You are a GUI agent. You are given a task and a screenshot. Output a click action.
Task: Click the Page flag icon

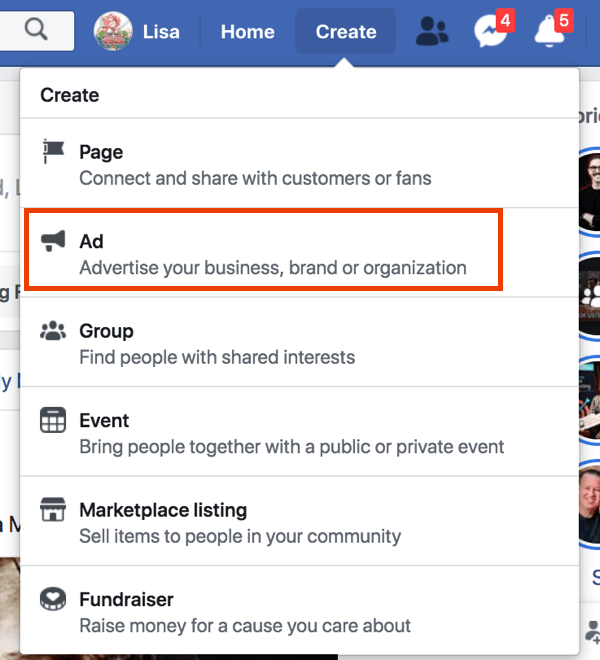[x=53, y=152]
